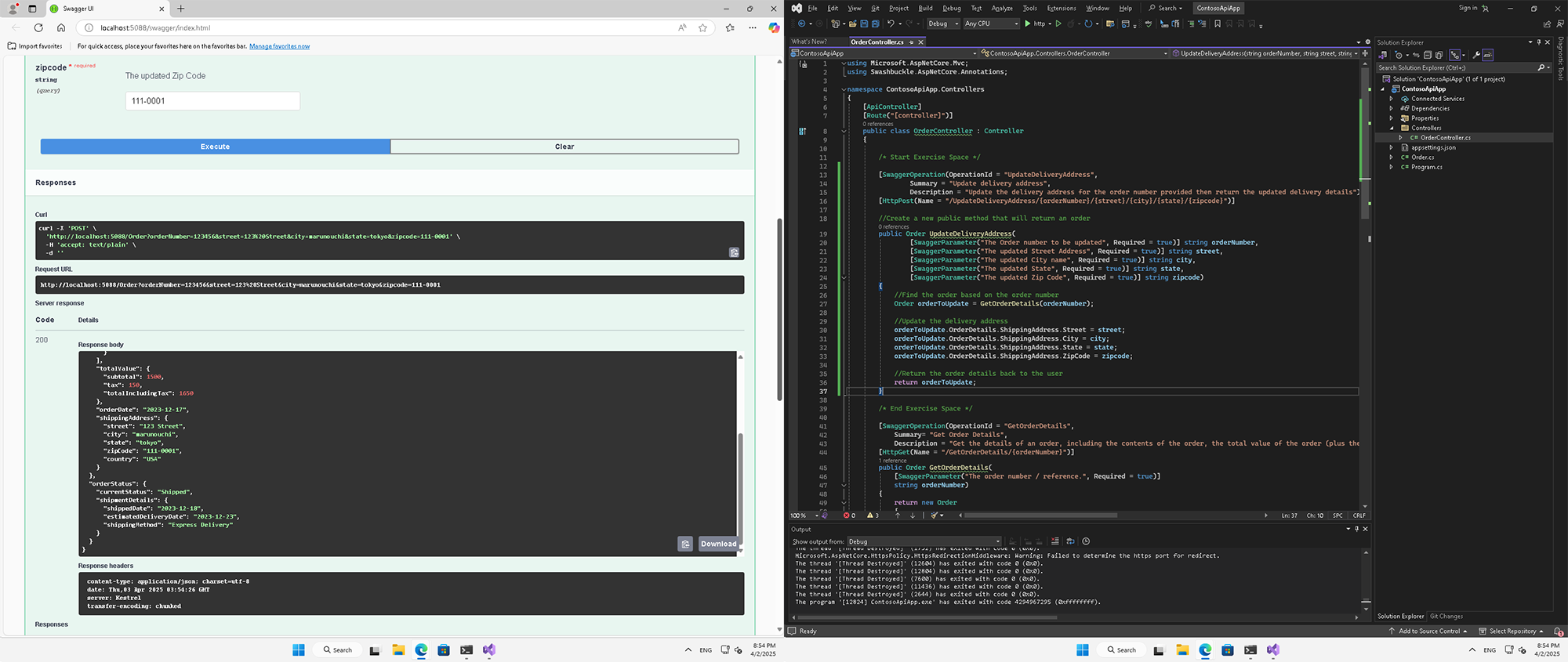1568x662 pixels.
Task: Open the Analyze menu
Action: pos(1002,8)
